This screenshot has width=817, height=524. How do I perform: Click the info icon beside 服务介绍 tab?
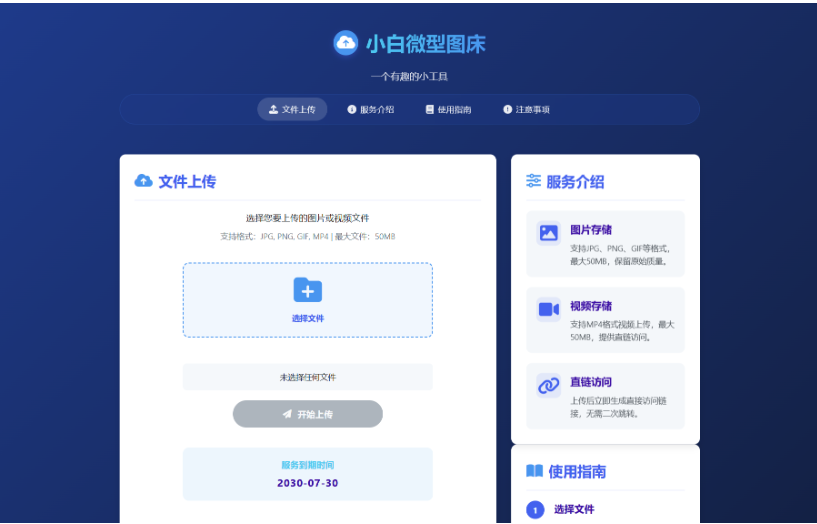[x=352, y=109]
